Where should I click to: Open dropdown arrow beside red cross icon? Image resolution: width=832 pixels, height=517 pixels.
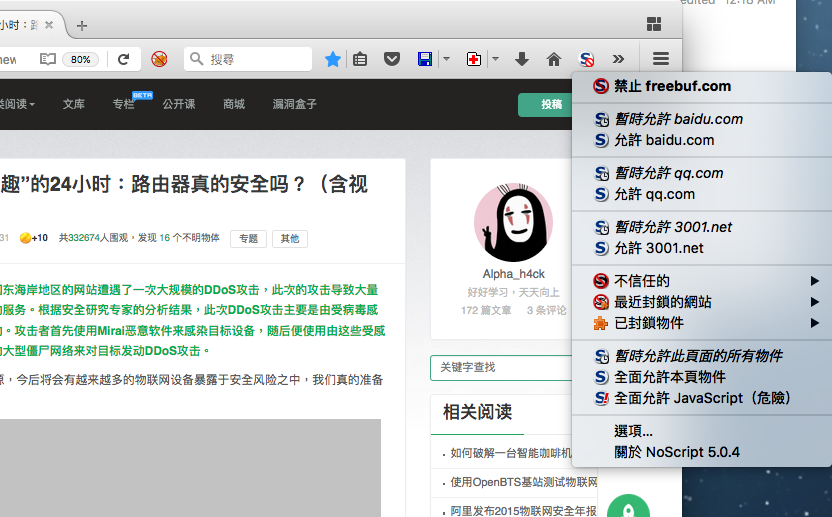point(495,59)
